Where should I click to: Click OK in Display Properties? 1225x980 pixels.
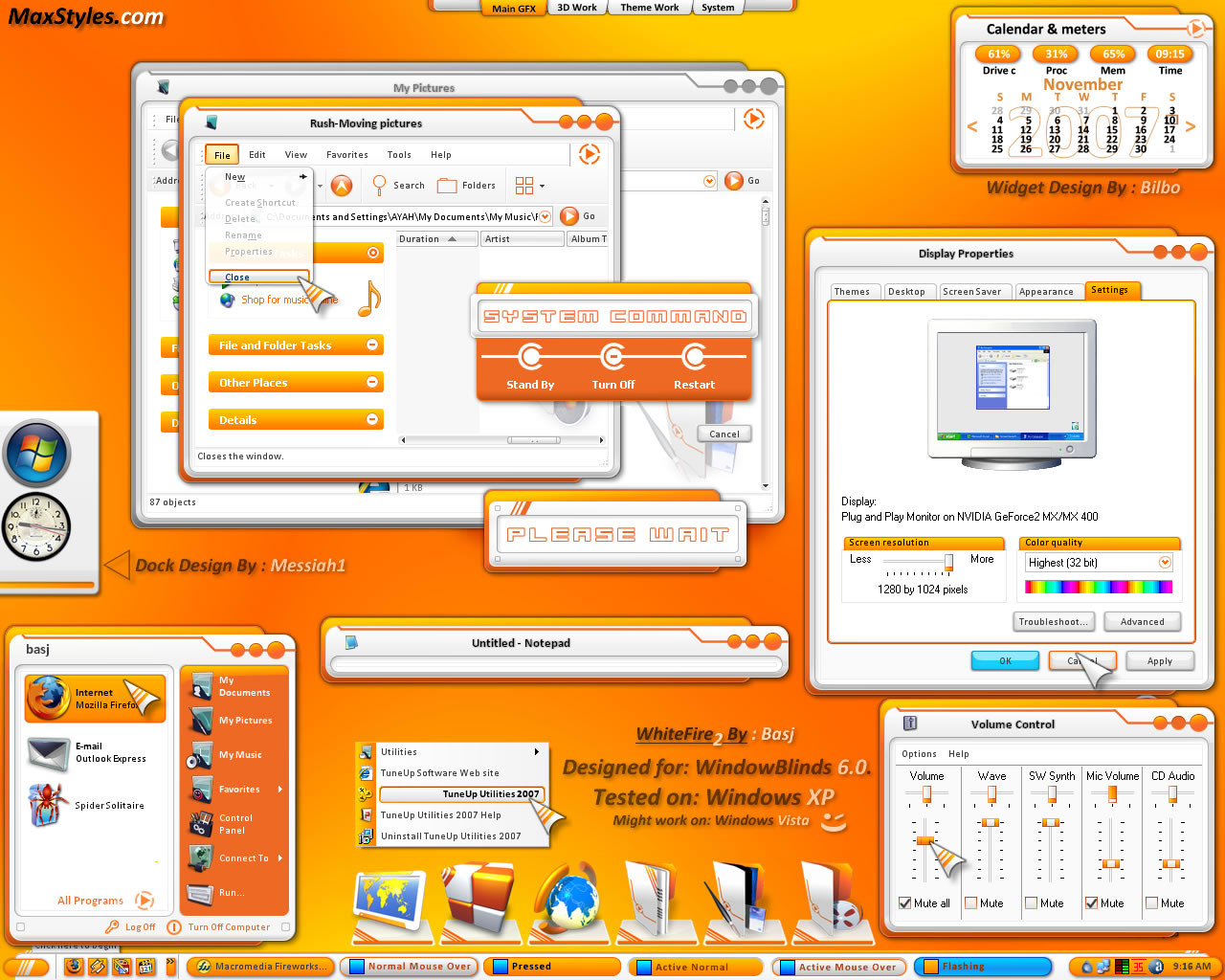pyautogui.click(x=1005, y=661)
